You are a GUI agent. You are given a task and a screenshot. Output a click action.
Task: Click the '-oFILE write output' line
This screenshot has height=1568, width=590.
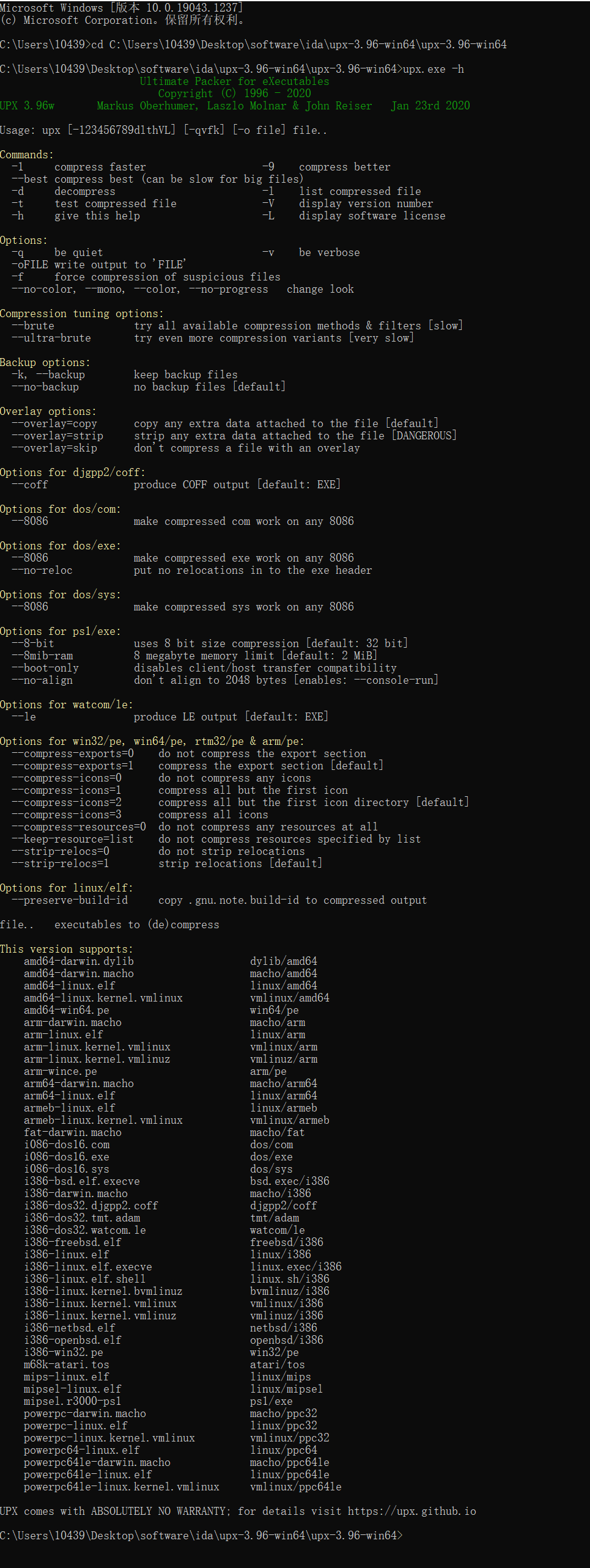[x=99, y=265]
